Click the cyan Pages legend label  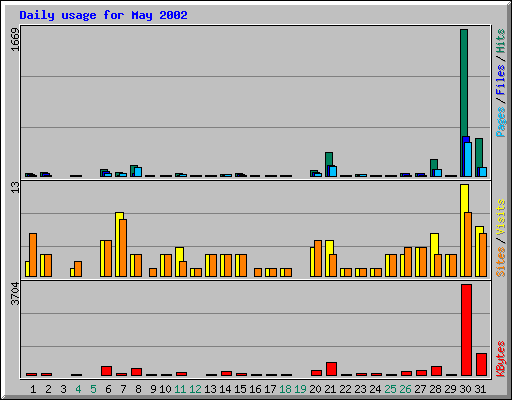501,122
